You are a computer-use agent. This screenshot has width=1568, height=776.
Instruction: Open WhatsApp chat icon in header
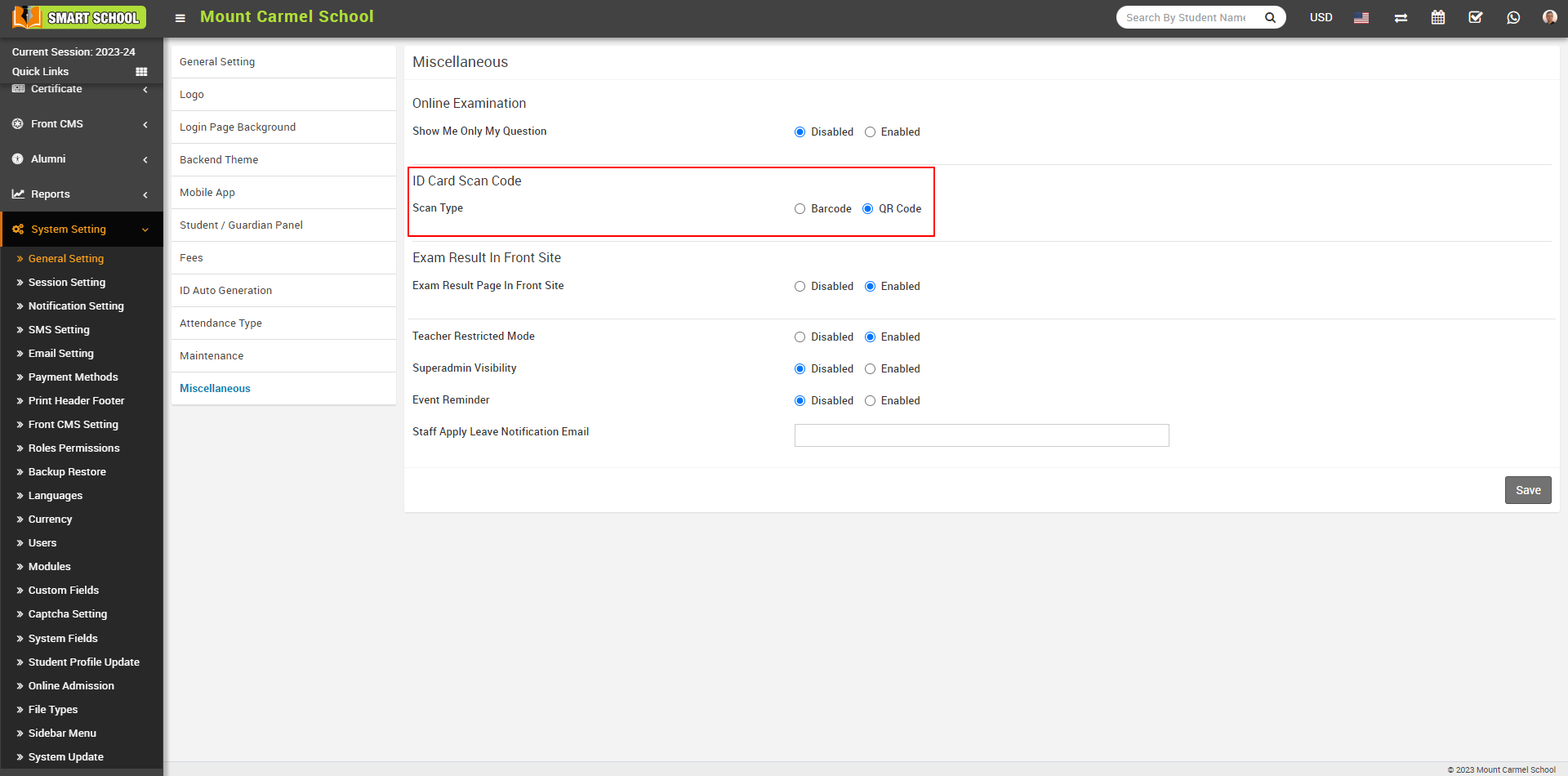pyautogui.click(x=1513, y=17)
